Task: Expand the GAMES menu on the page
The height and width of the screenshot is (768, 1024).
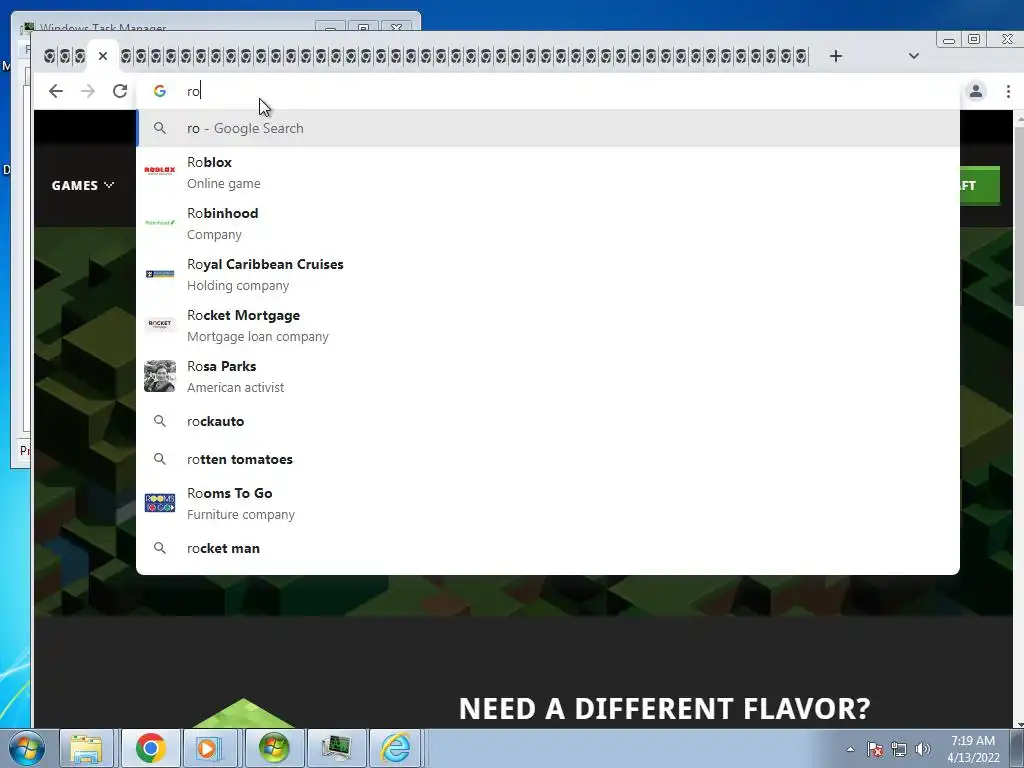Action: tap(83, 185)
